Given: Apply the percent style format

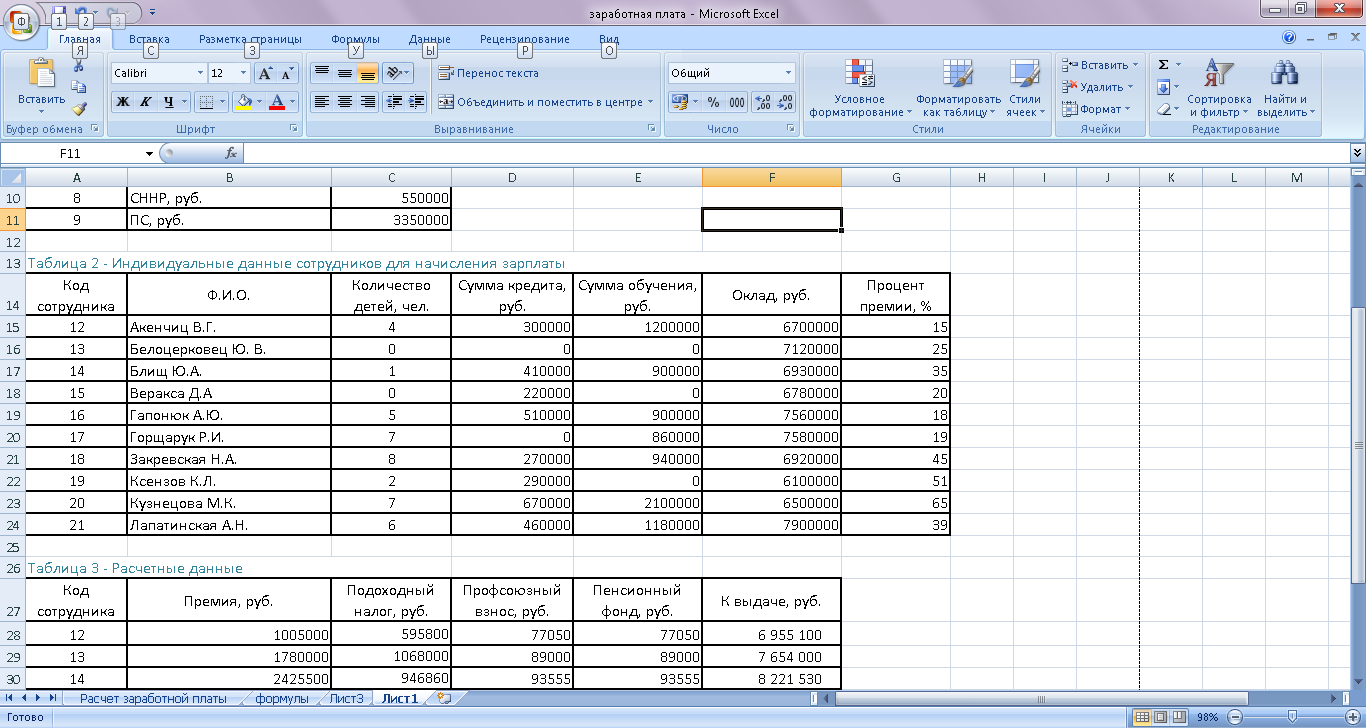Looking at the screenshot, I should coord(713,102).
